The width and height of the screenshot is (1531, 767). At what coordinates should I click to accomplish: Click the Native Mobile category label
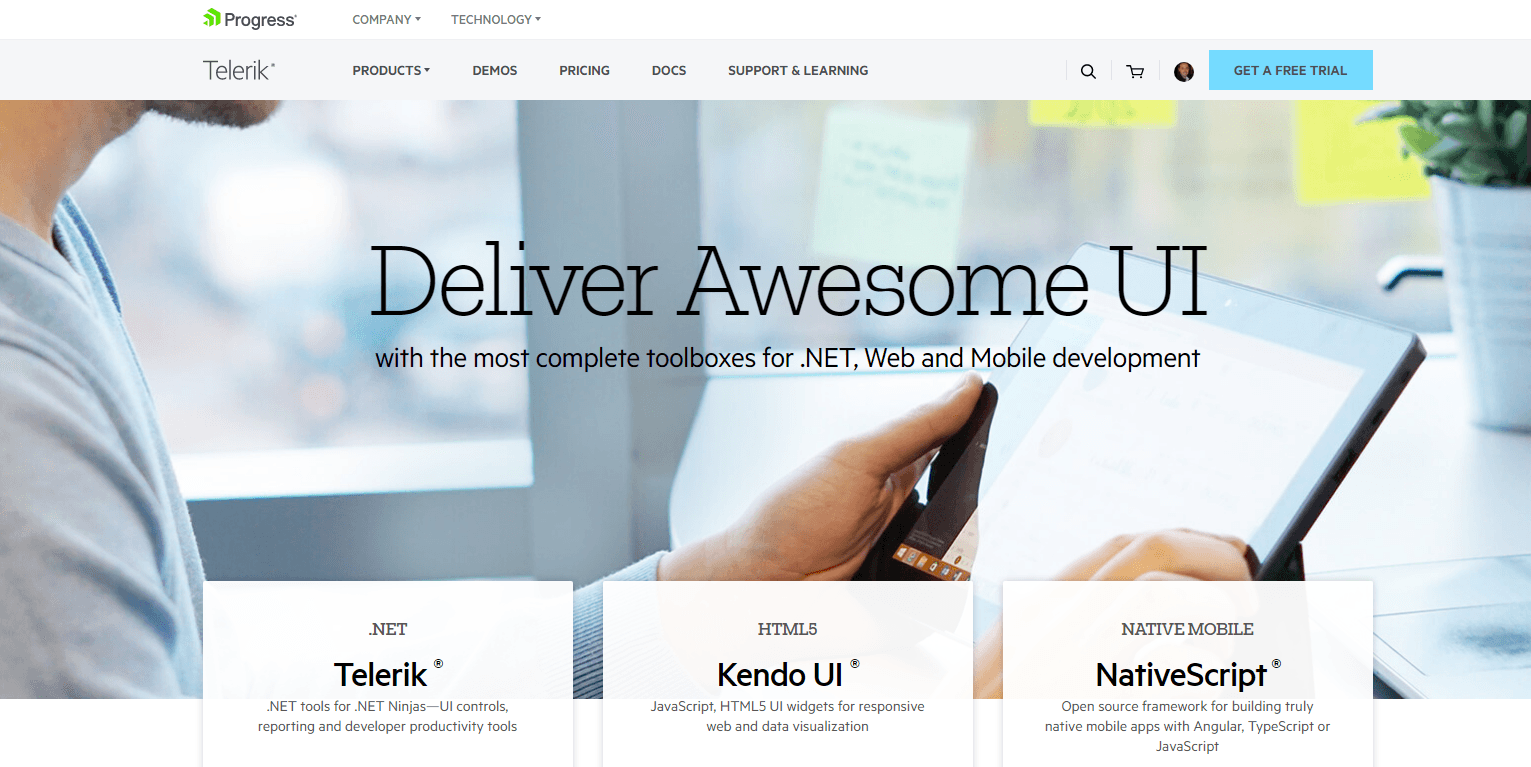[1188, 629]
